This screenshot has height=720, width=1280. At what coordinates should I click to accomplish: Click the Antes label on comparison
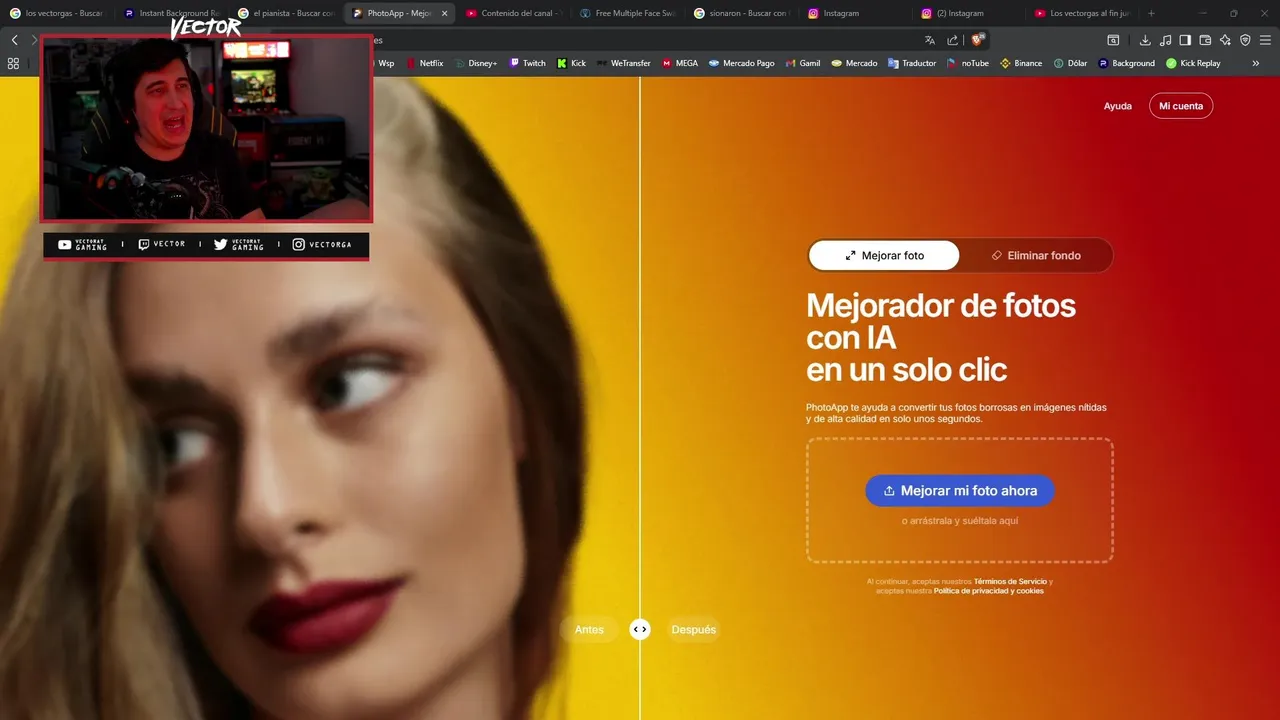coord(589,630)
